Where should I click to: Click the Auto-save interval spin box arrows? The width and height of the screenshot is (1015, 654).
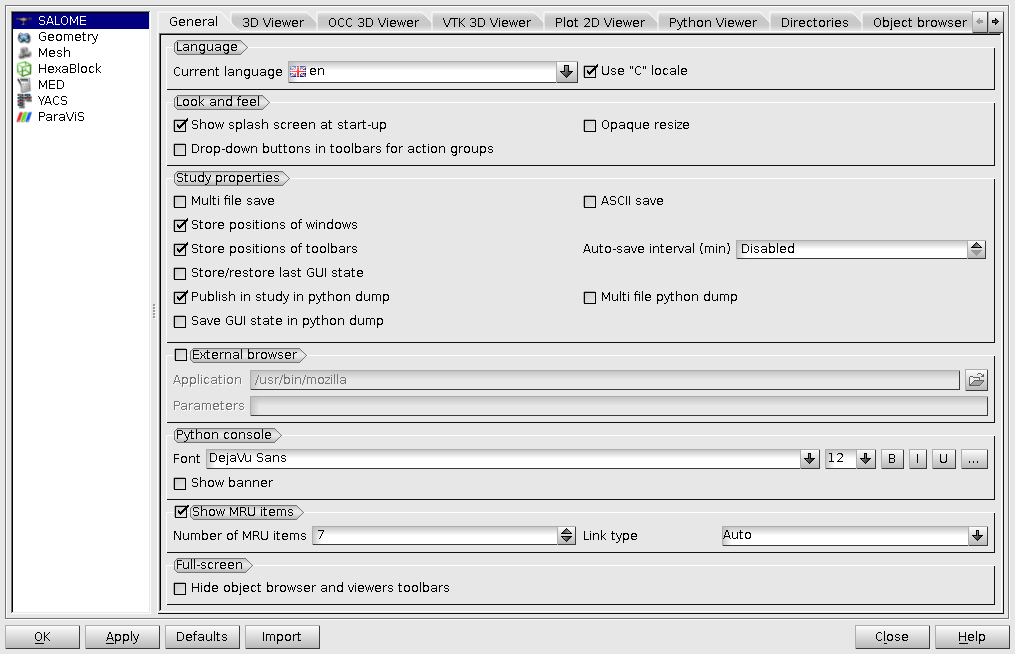pos(977,250)
